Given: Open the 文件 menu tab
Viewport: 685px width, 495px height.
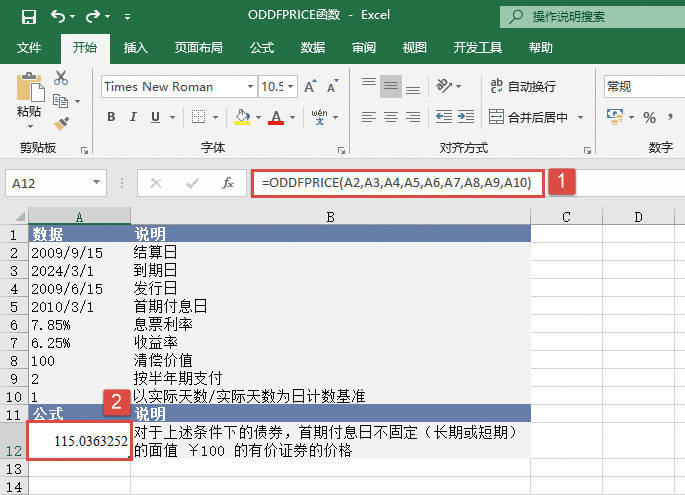Looking at the screenshot, I should click(29, 47).
